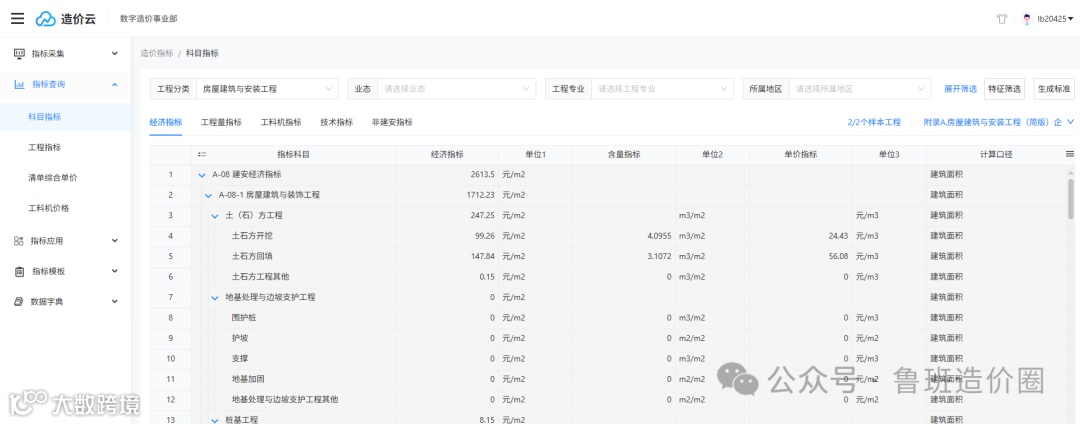Screen dimensions: 1080x424
Task: Open 工程专业 selection dropdown
Action: tap(662, 89)
